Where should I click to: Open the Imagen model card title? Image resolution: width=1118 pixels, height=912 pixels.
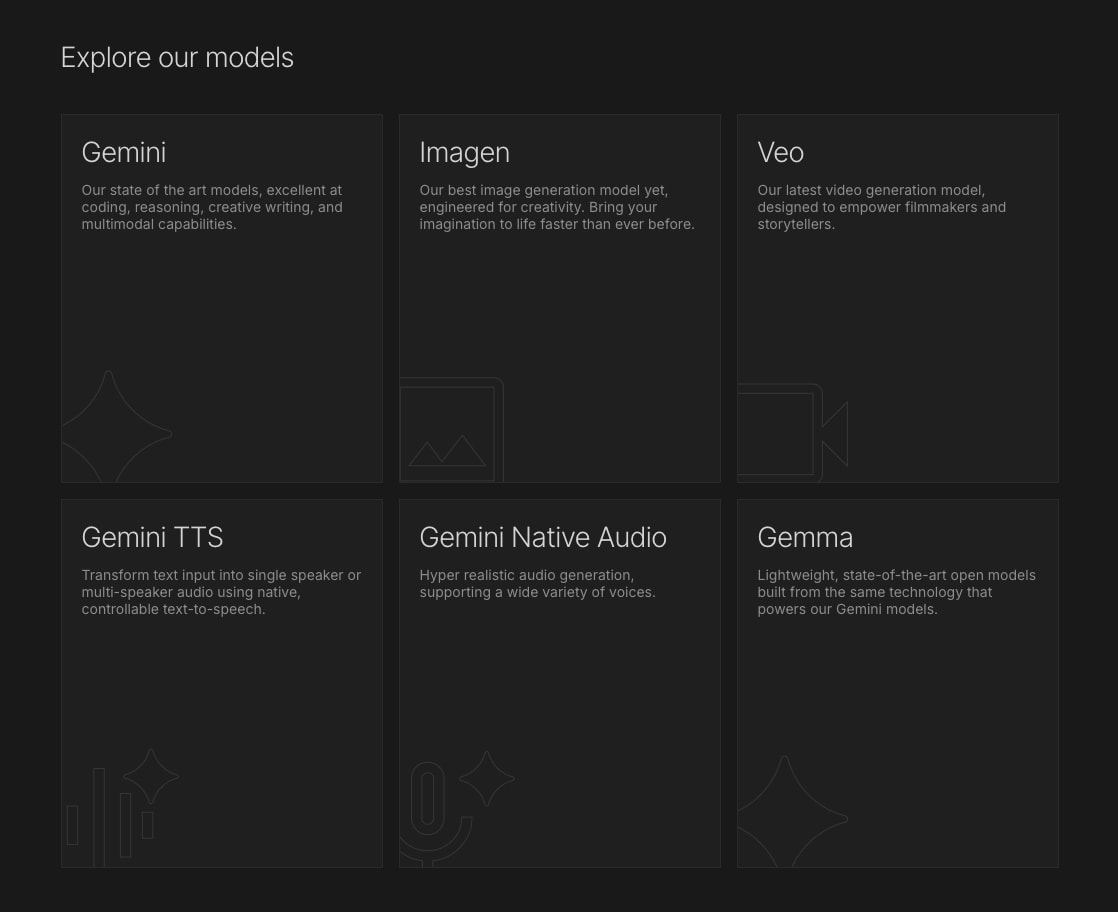[x=464, y=153]
